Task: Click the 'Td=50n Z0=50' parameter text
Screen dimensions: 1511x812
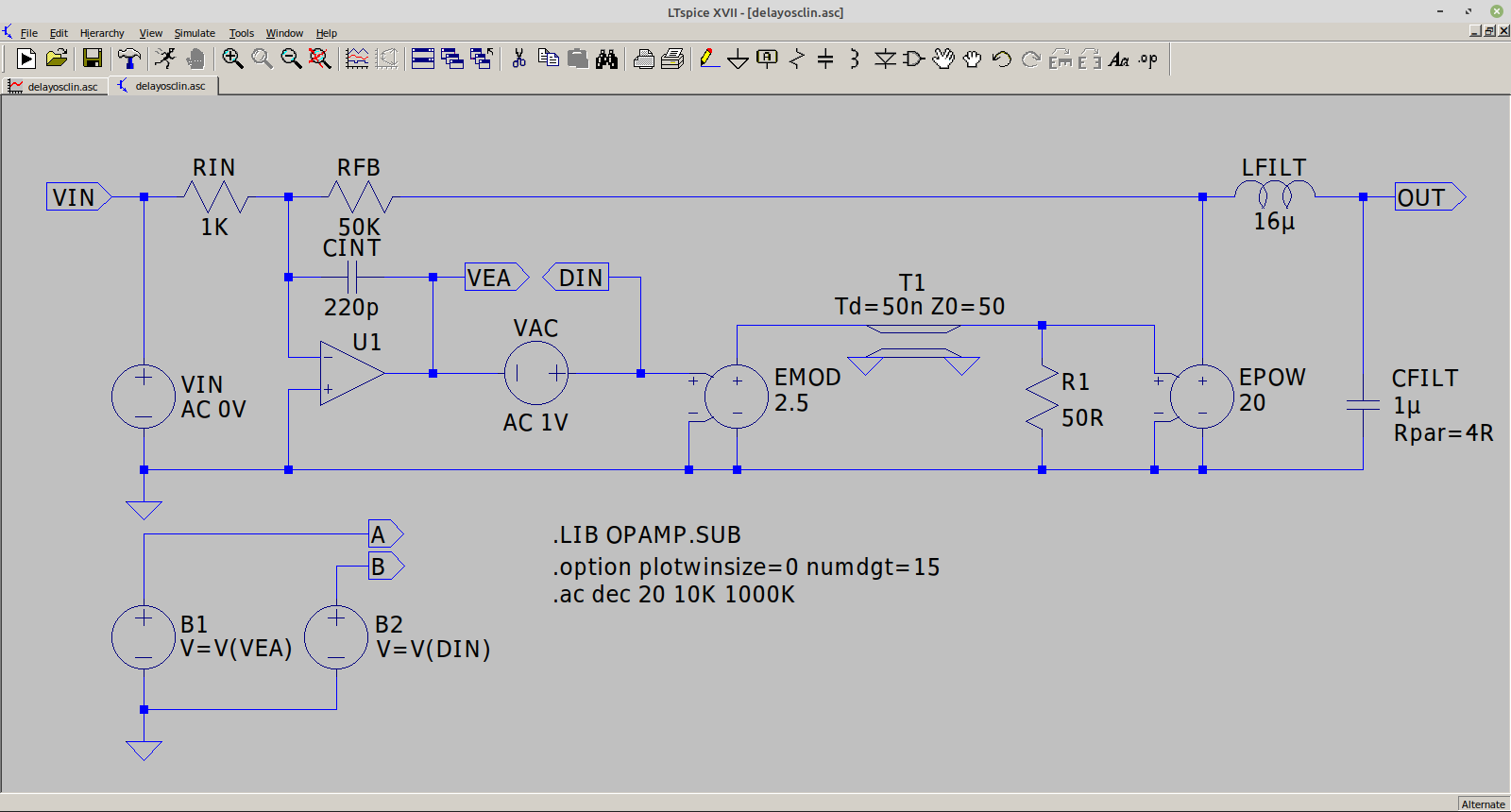Action: (920, 307)
